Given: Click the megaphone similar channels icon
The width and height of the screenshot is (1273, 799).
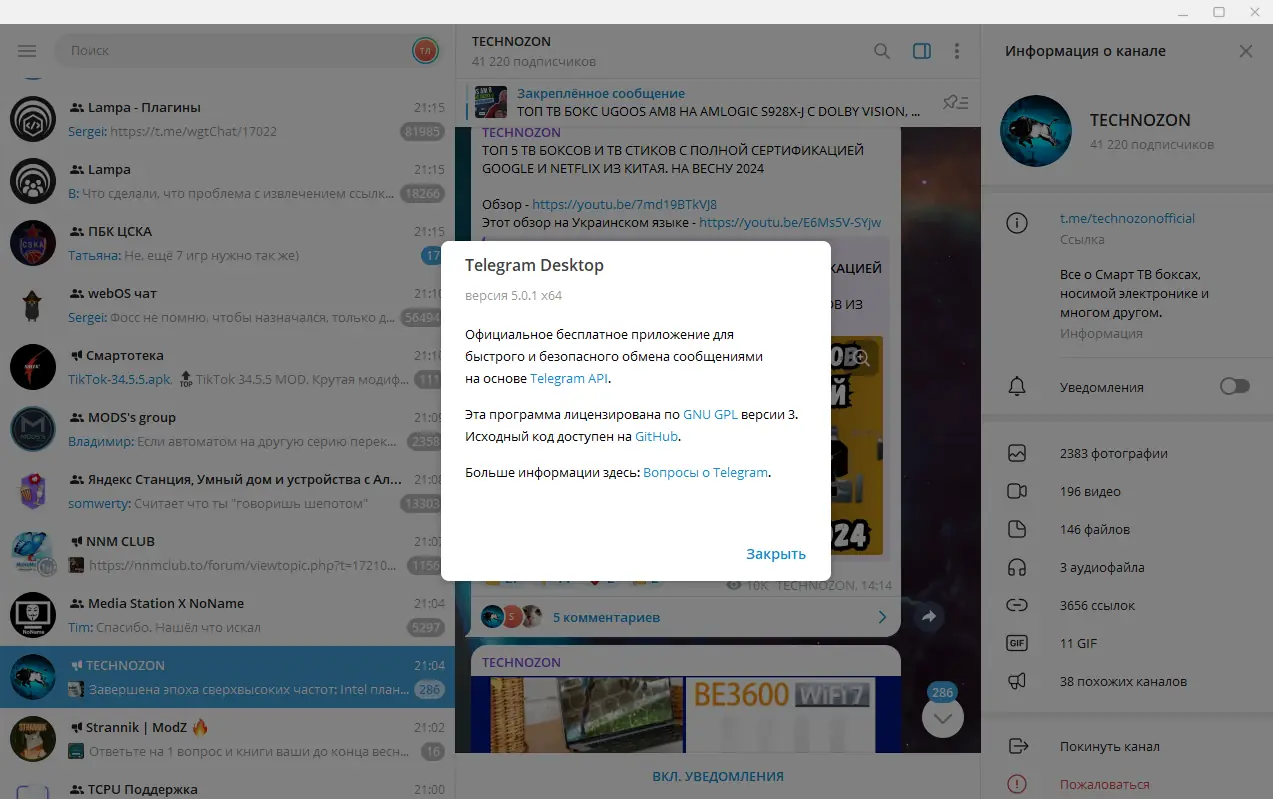Looking at the screenshot, I should [1017, 681].
